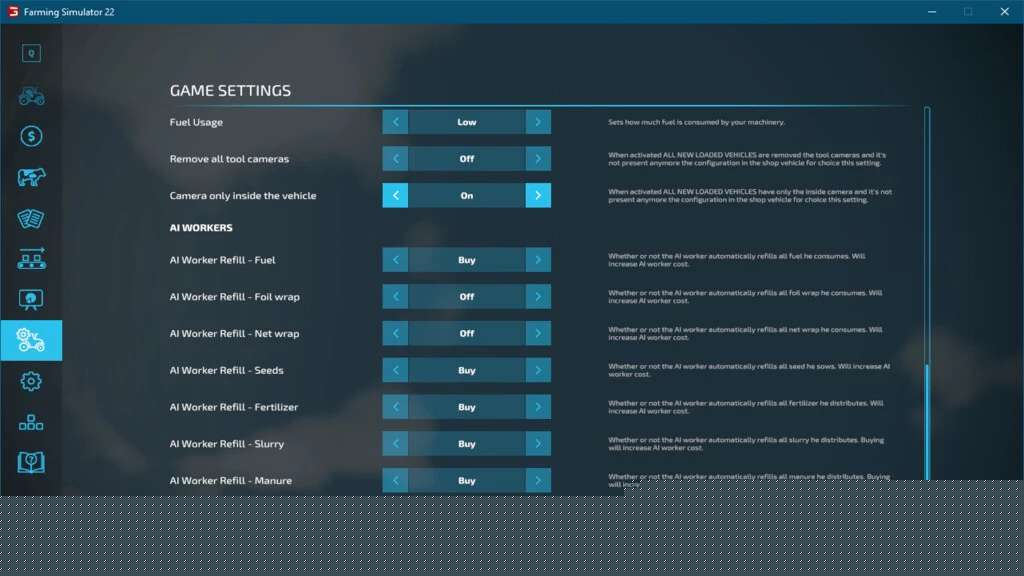Image resolution: width=1024 pixels, height=576 pixels.
Task: Open the finances dollar-sign page
Action: (31, 136)
